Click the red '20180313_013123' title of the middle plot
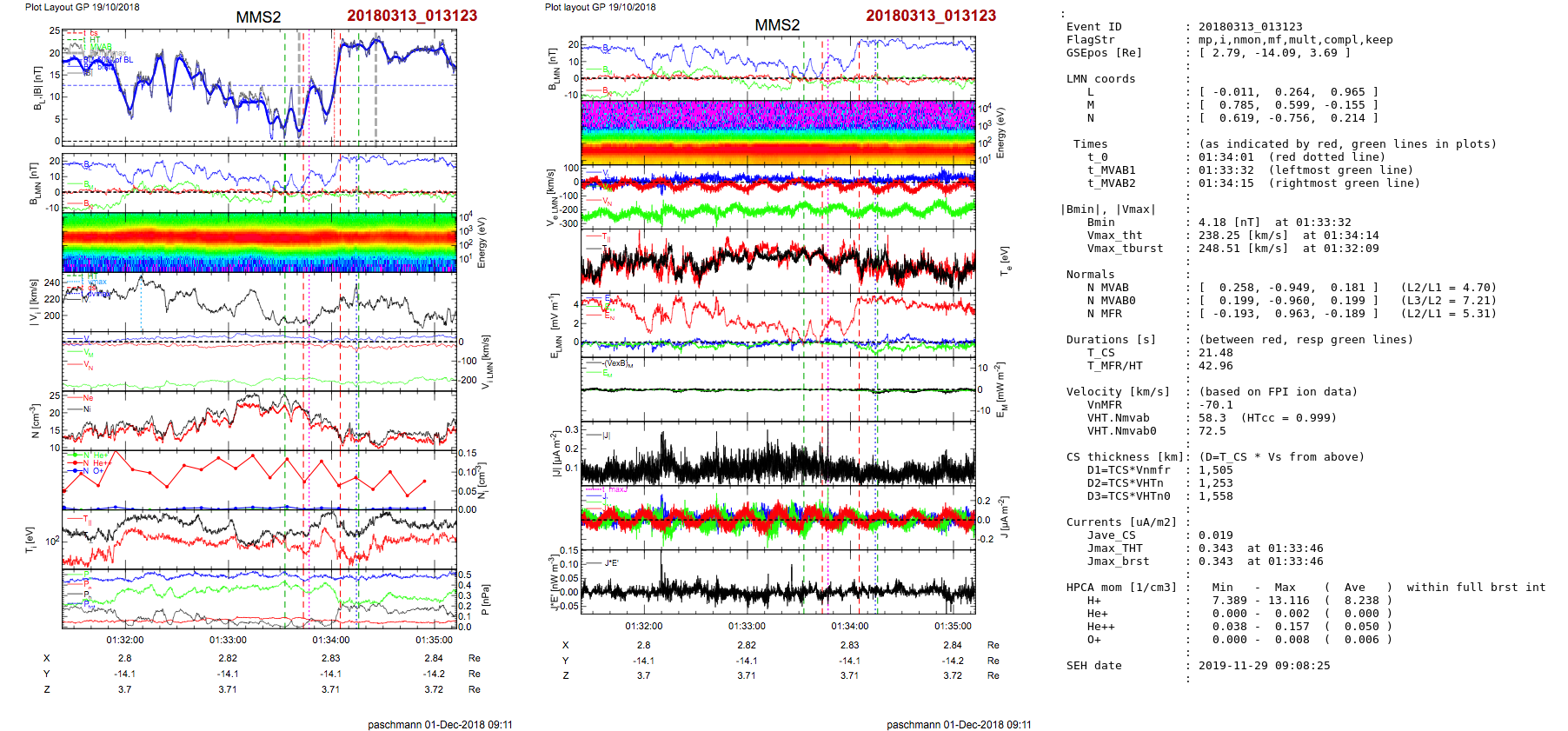This screenshot has width=1568, height=731. [931, 16]
